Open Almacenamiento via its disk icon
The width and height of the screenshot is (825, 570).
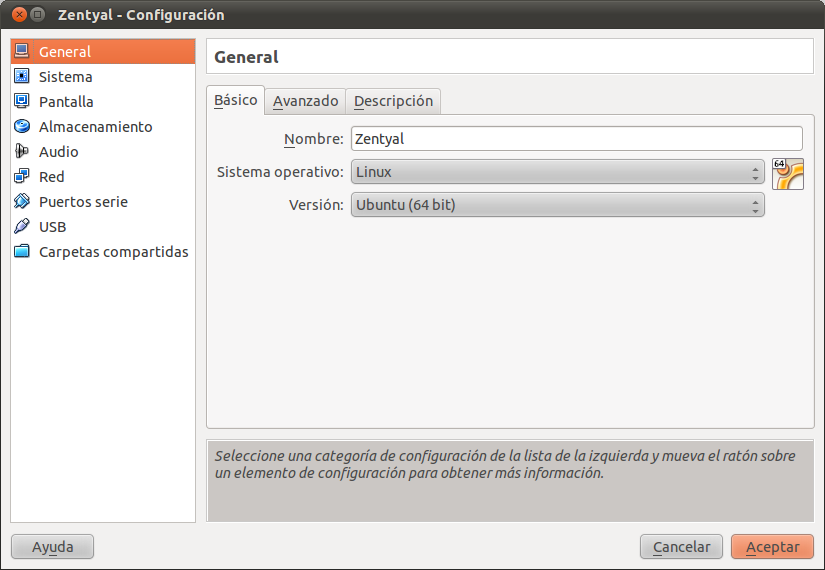coord(22,126)
